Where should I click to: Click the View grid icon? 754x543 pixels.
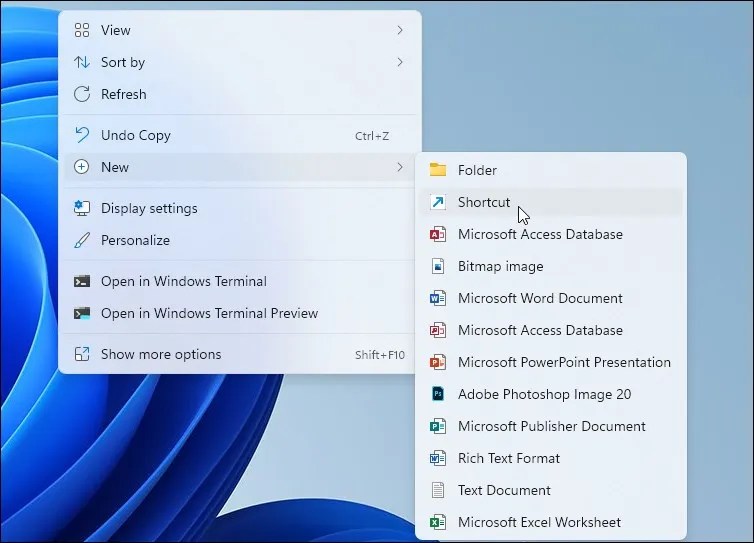click(x=82, y=30)
